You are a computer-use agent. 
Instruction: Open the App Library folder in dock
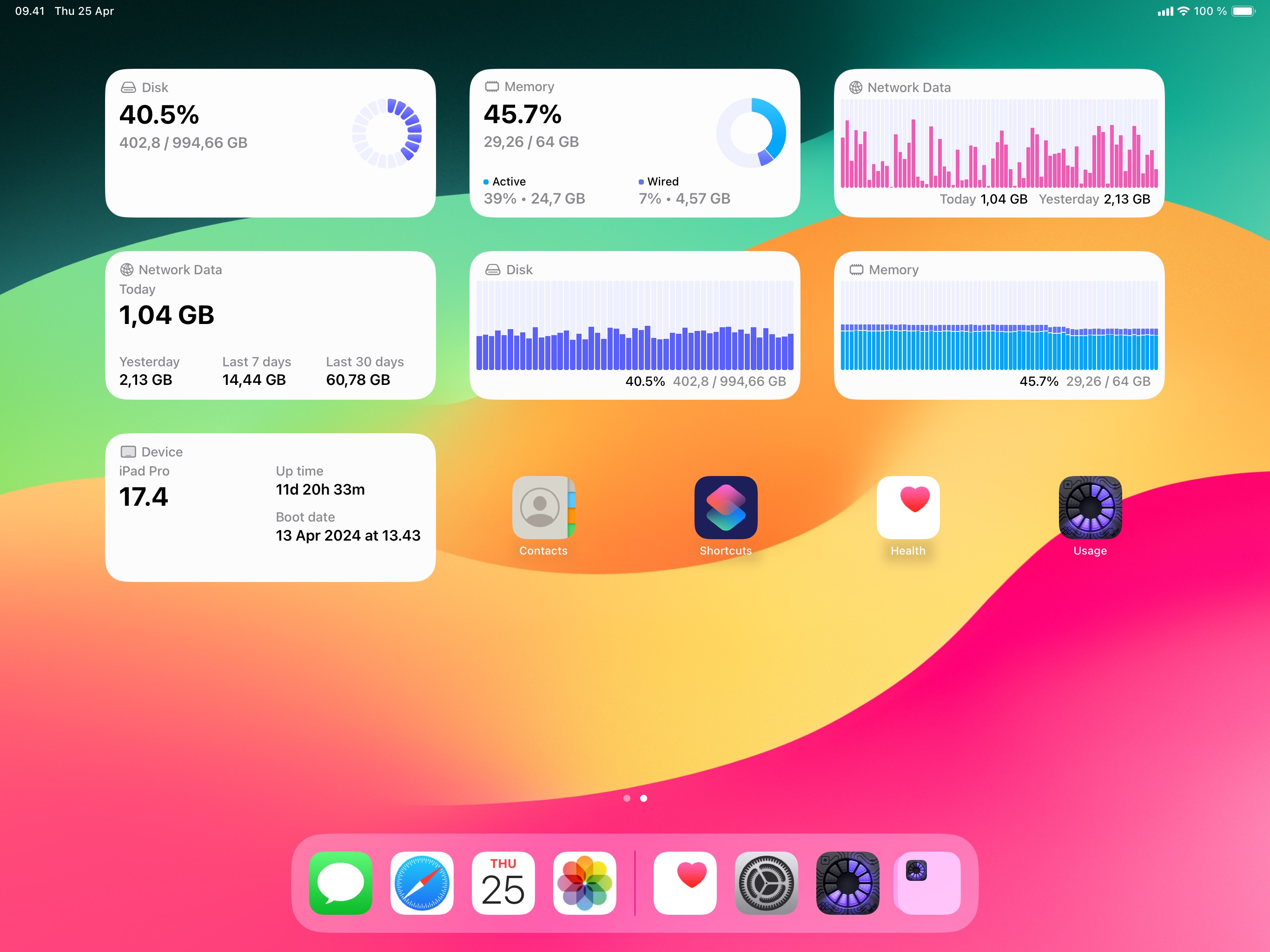(928, 883)
